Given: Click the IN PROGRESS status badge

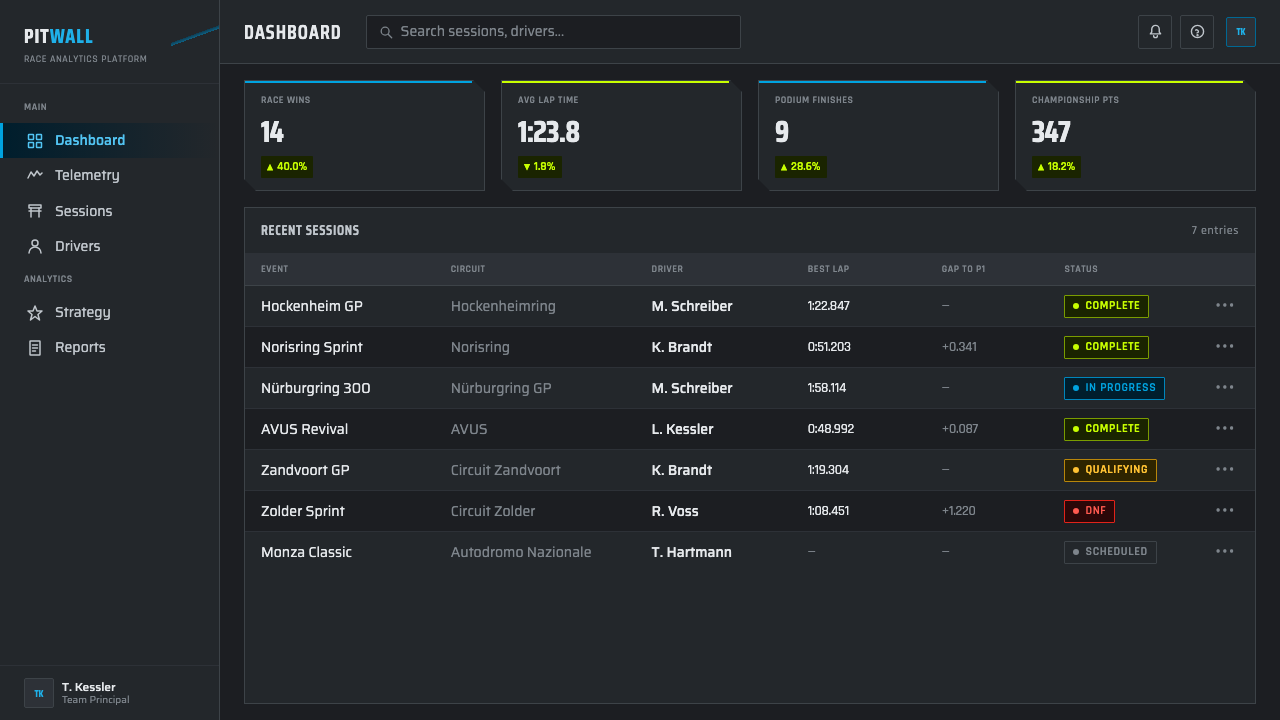Looking at the screenshot, I should 1114,388.
